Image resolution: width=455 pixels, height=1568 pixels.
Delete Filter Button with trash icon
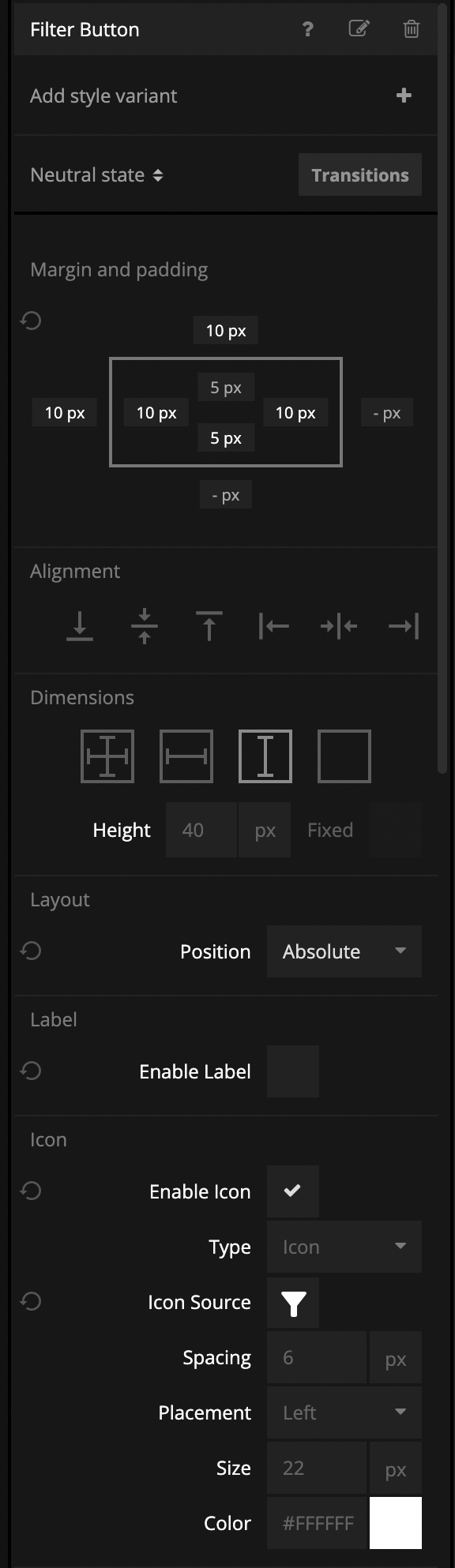(x=411, y=29)
